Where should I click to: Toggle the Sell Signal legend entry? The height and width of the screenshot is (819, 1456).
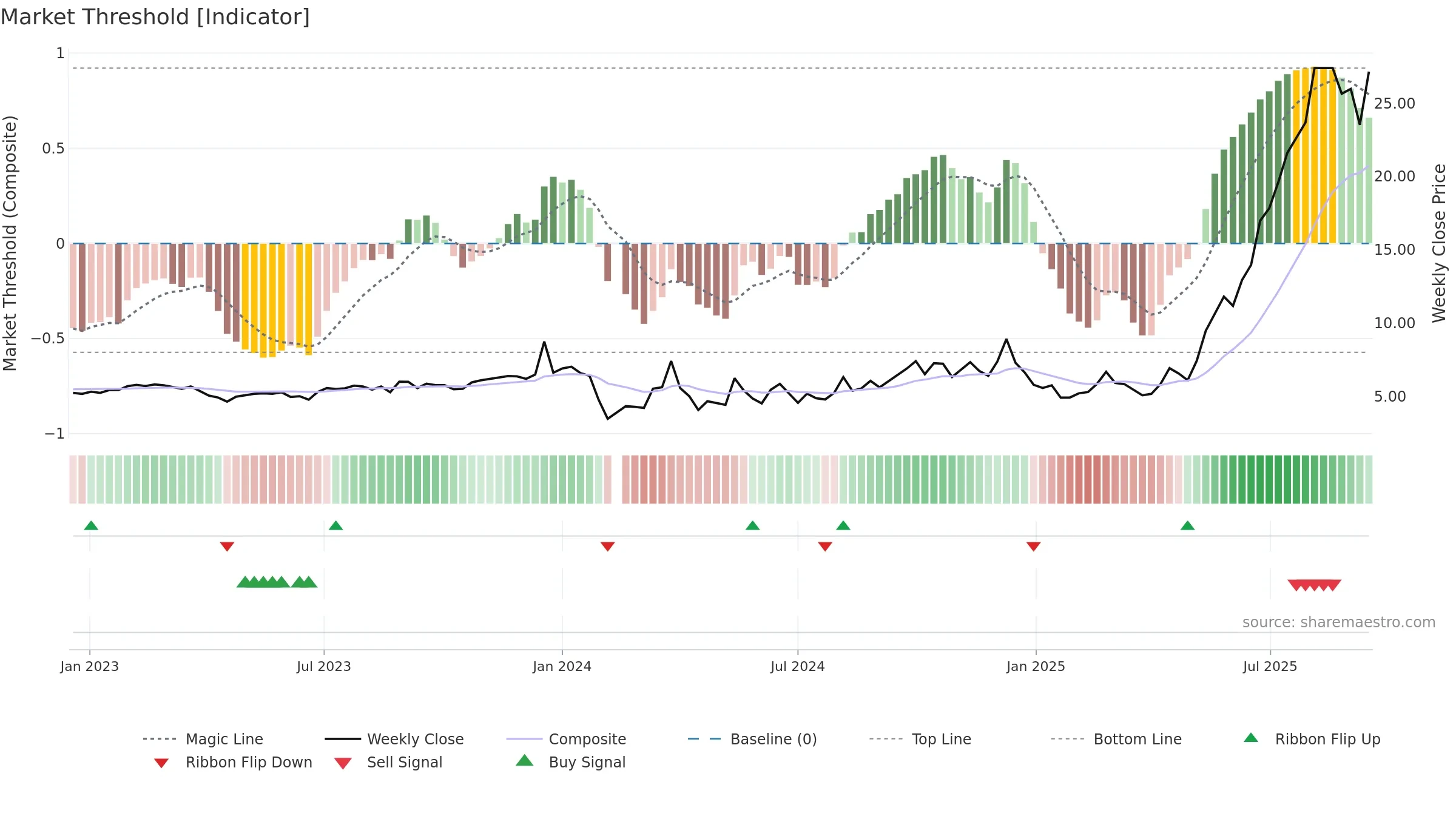click(388, 762)
